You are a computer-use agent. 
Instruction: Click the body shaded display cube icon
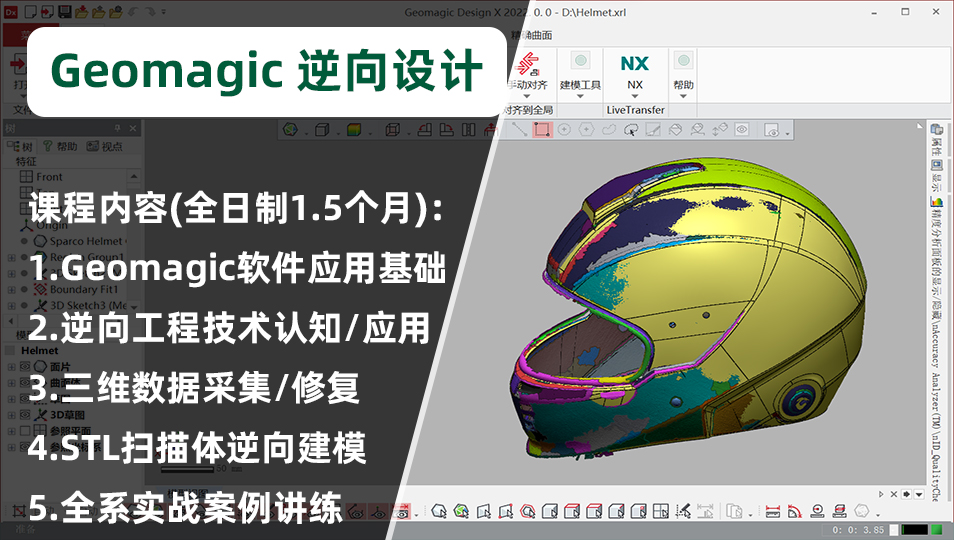click(322, 130)
